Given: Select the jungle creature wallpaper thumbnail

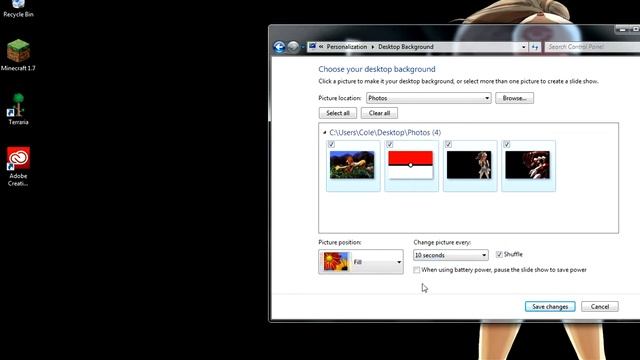Looking at the screenshot, I should (352, 165).
